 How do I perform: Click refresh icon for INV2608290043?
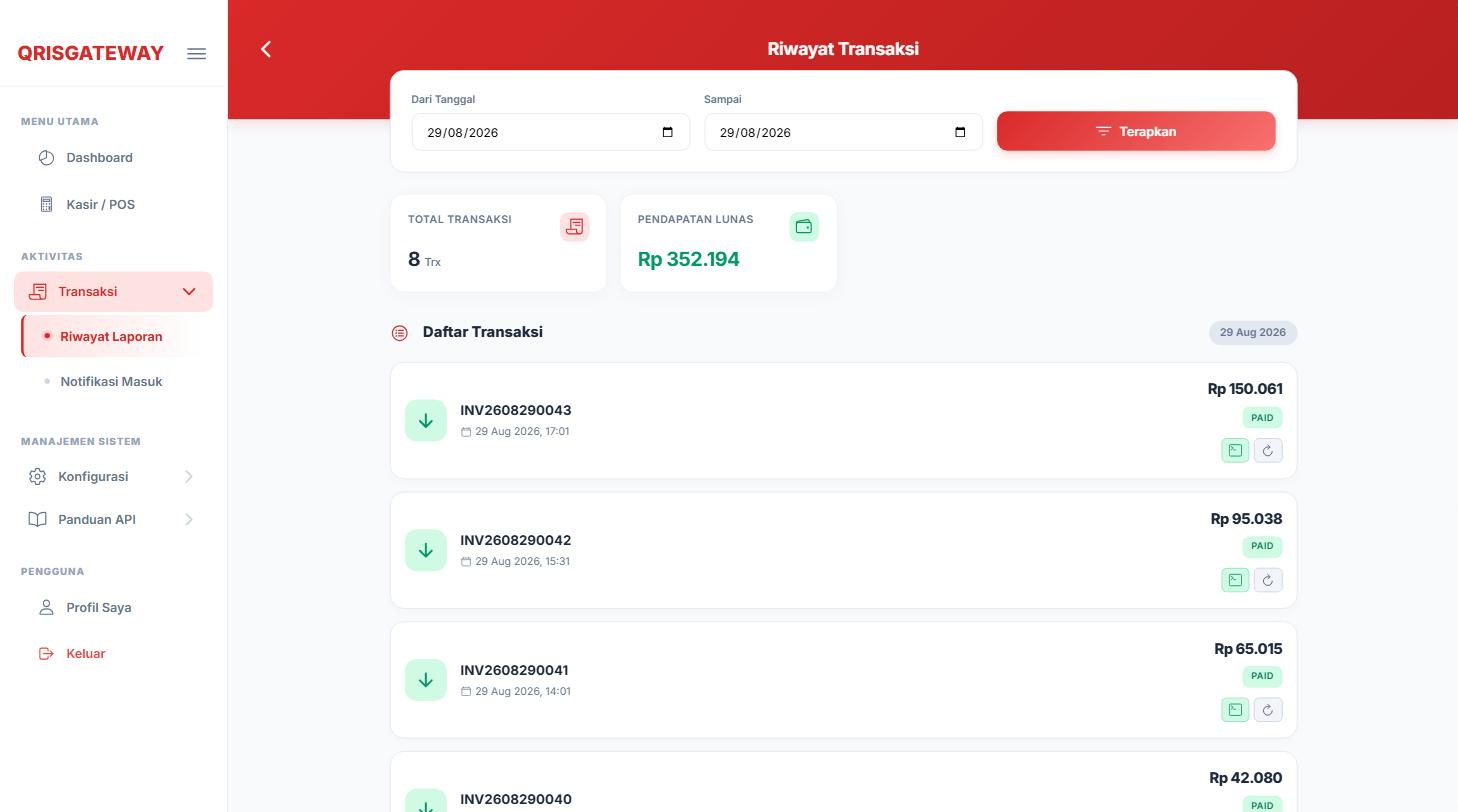1268,451
